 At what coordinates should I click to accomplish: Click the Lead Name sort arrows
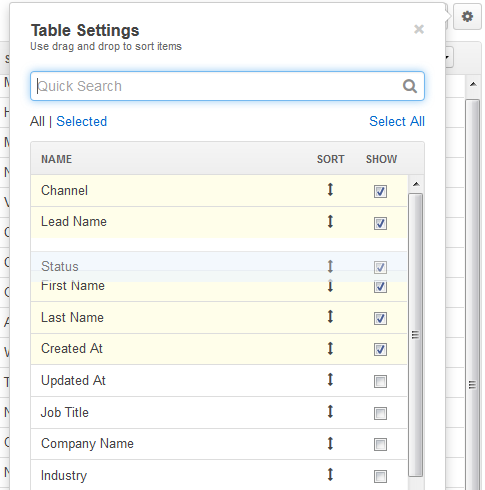[330, 221]
